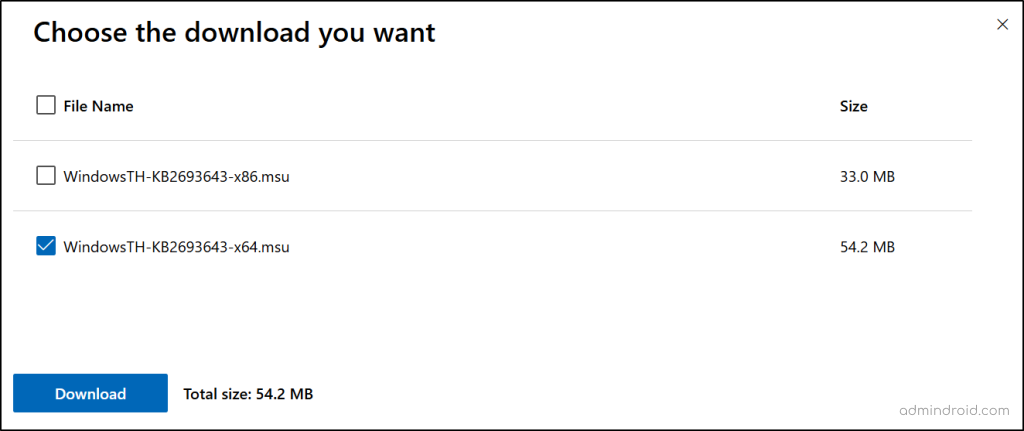This screenshot has height=431, width=1024.
Task: Click the 33.0 MB size value
Action: point(866,177)
